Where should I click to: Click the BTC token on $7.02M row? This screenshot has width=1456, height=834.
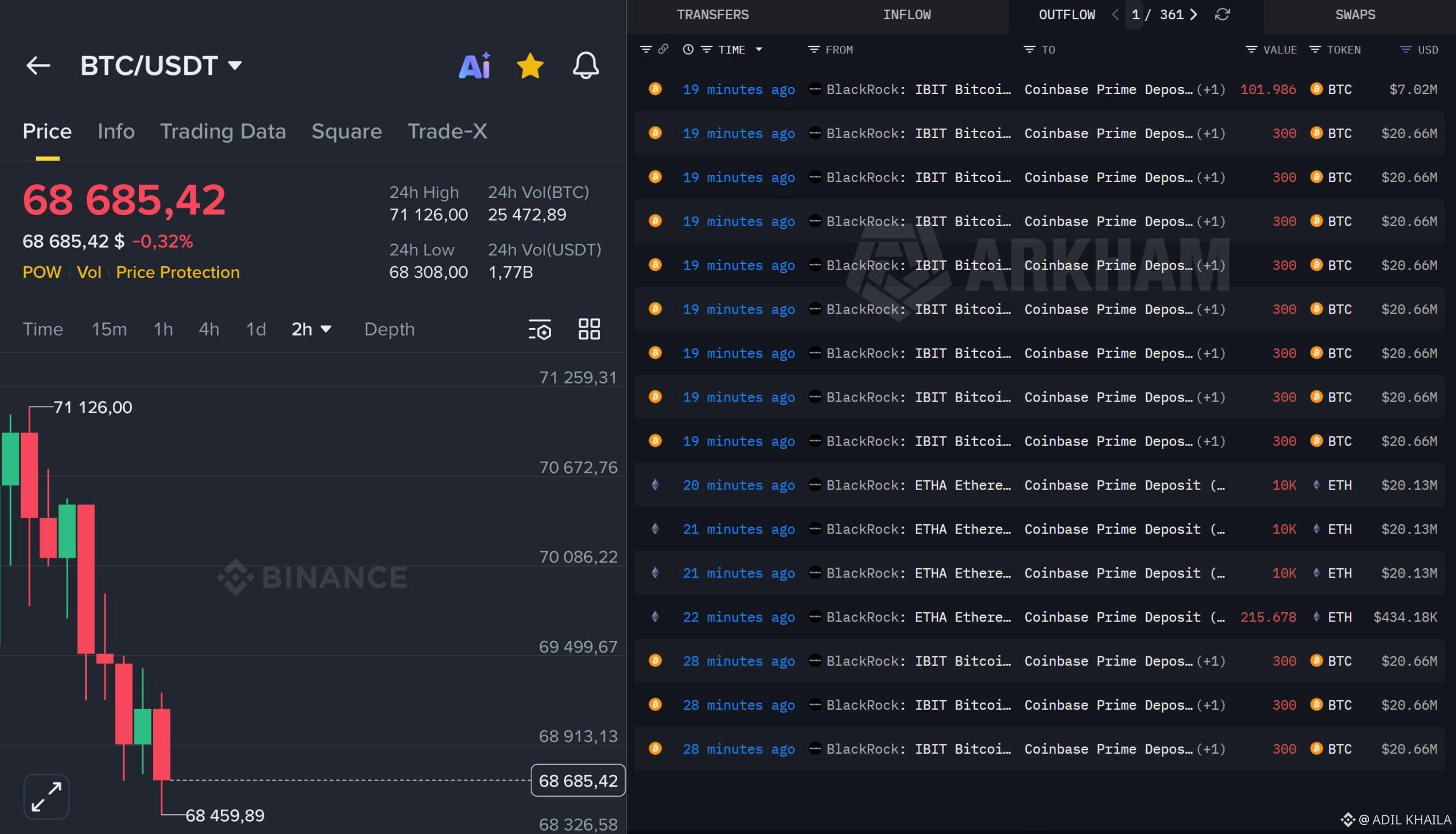tap(1331, 89)
